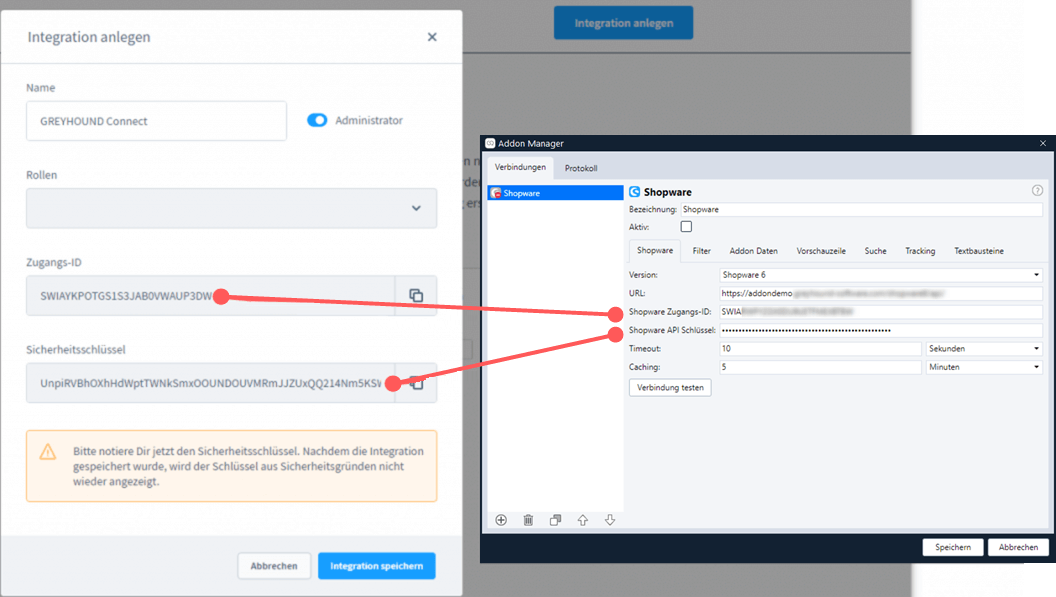Toggle the Administrator switch

[317, 120]
